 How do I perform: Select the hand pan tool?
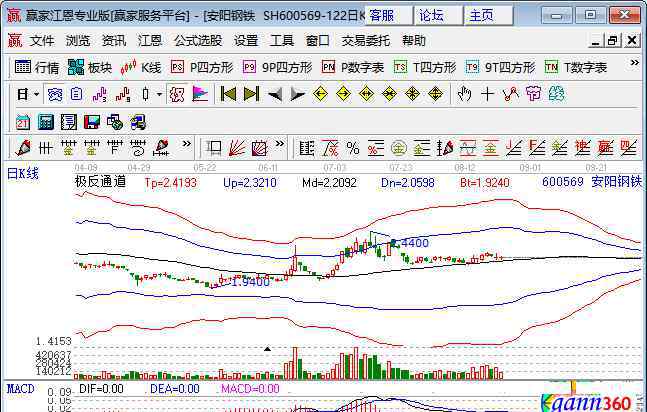pos(464,95)
